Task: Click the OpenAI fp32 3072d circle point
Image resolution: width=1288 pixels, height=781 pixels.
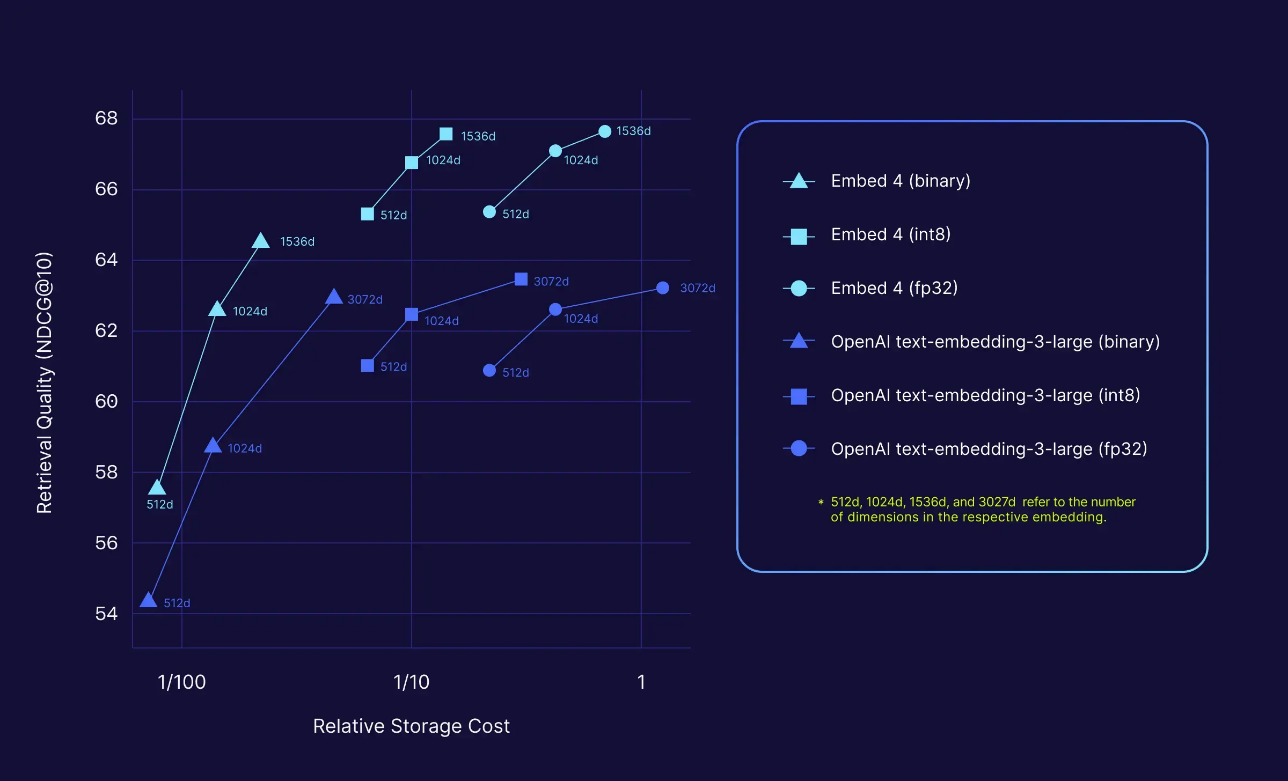Action: click(663, 288)
